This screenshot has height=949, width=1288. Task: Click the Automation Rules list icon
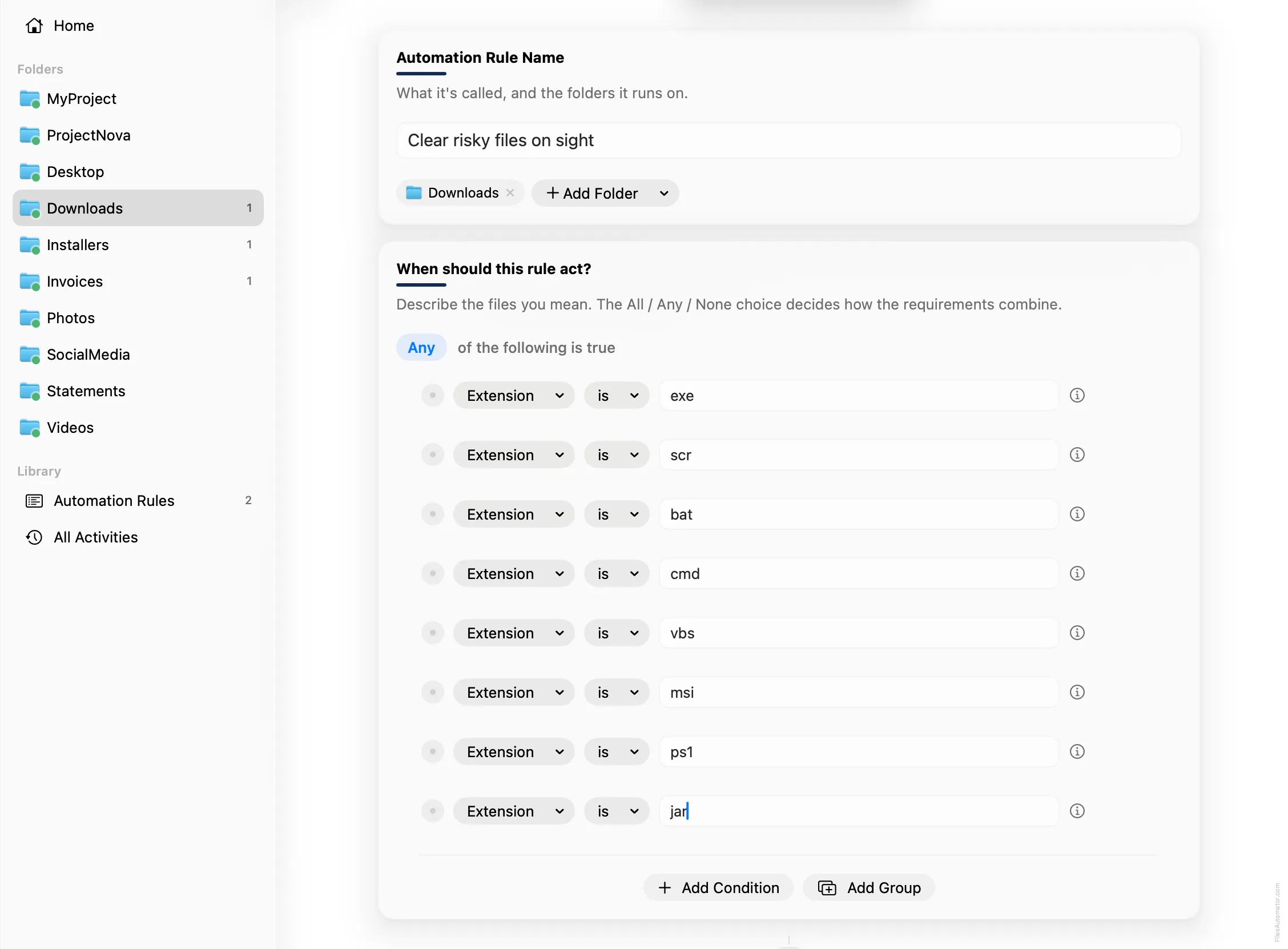[x=34, y=501]
